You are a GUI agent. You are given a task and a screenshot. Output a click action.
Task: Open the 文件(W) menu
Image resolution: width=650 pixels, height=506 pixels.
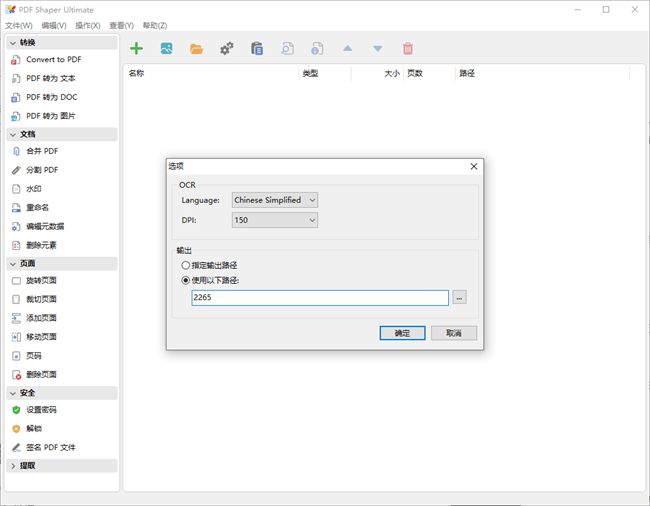19,25
